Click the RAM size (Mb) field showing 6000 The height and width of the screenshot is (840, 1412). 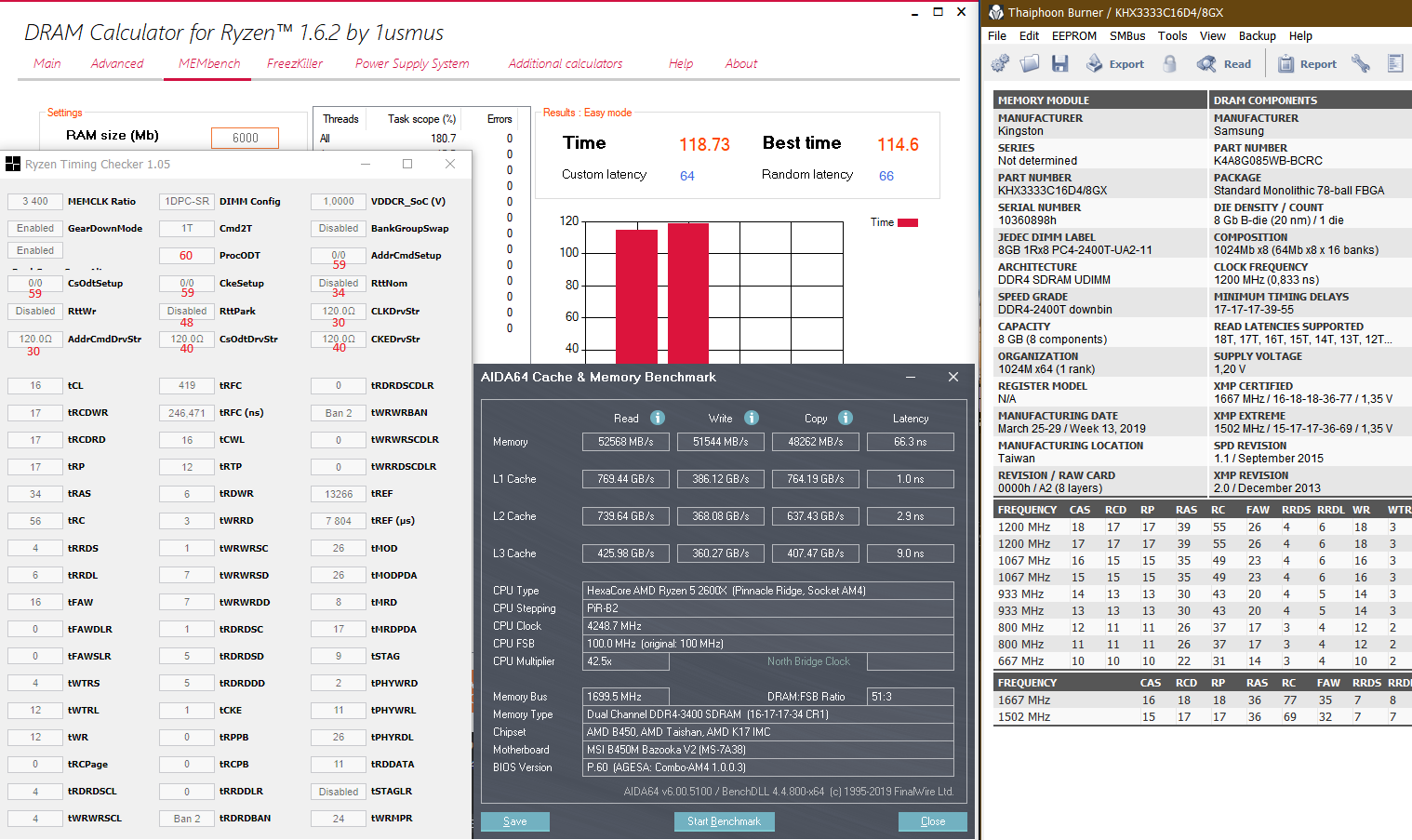coord(246,138)
